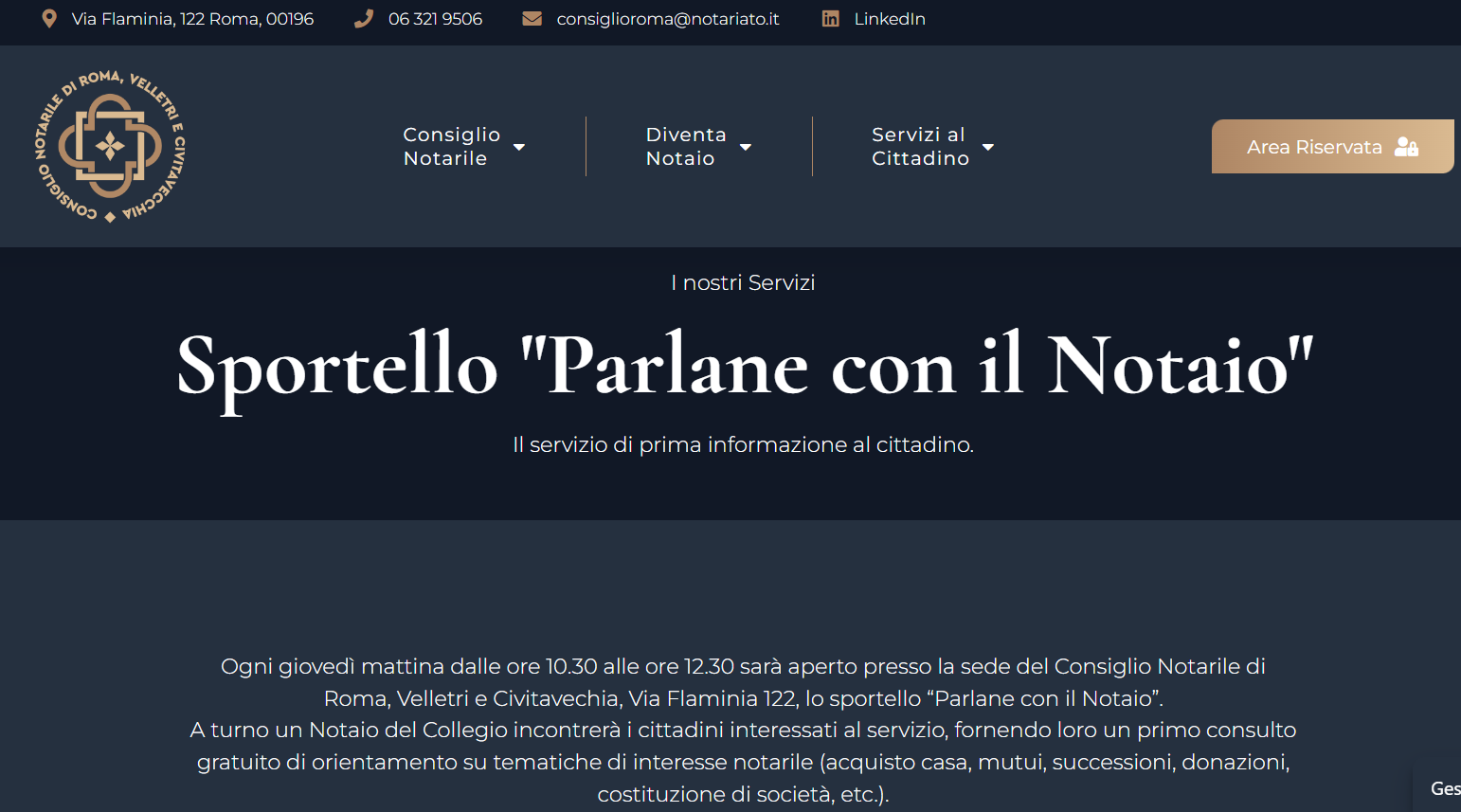Image resolution: width=1461 pixels, height=812 pixels.
Task: Click the consiglioroma@notariato.it email link
Action: pyautogui.click(x=667, y=19)
